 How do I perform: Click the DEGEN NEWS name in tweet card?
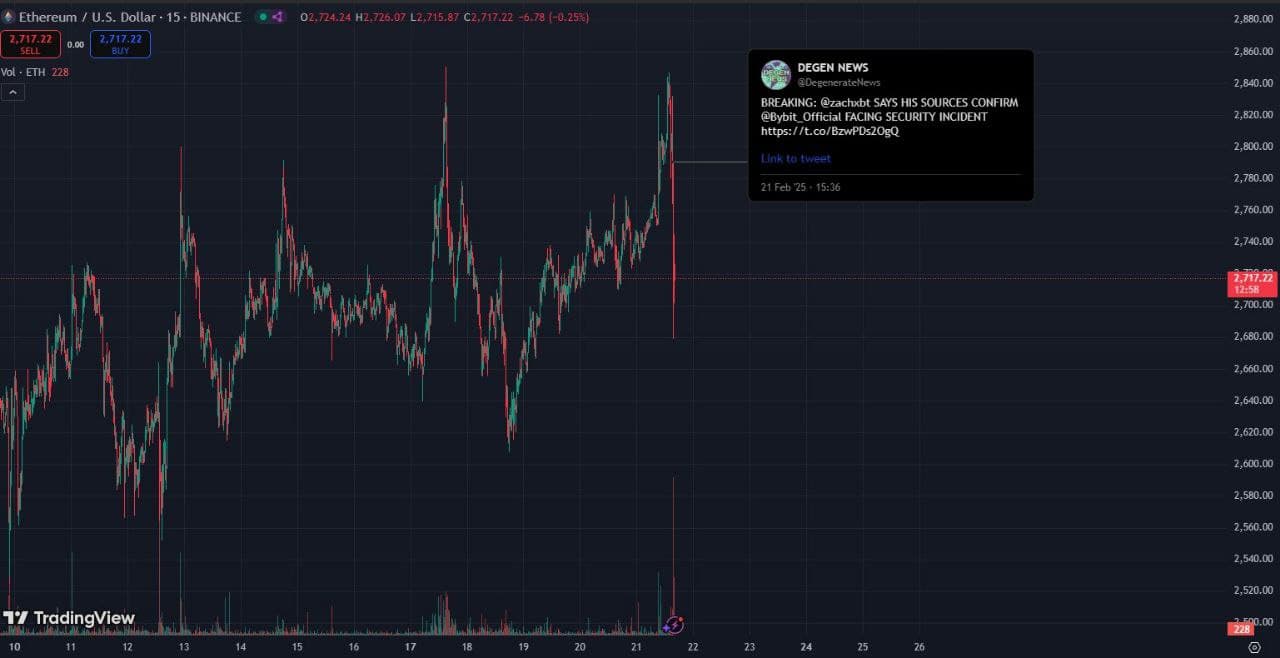(x=832, y=67)
